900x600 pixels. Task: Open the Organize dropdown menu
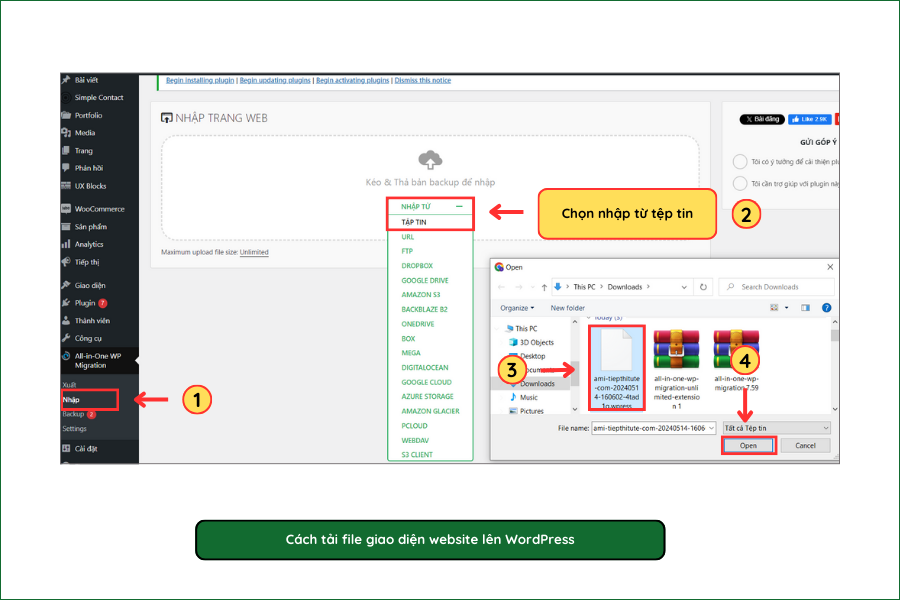coord(517,308)
